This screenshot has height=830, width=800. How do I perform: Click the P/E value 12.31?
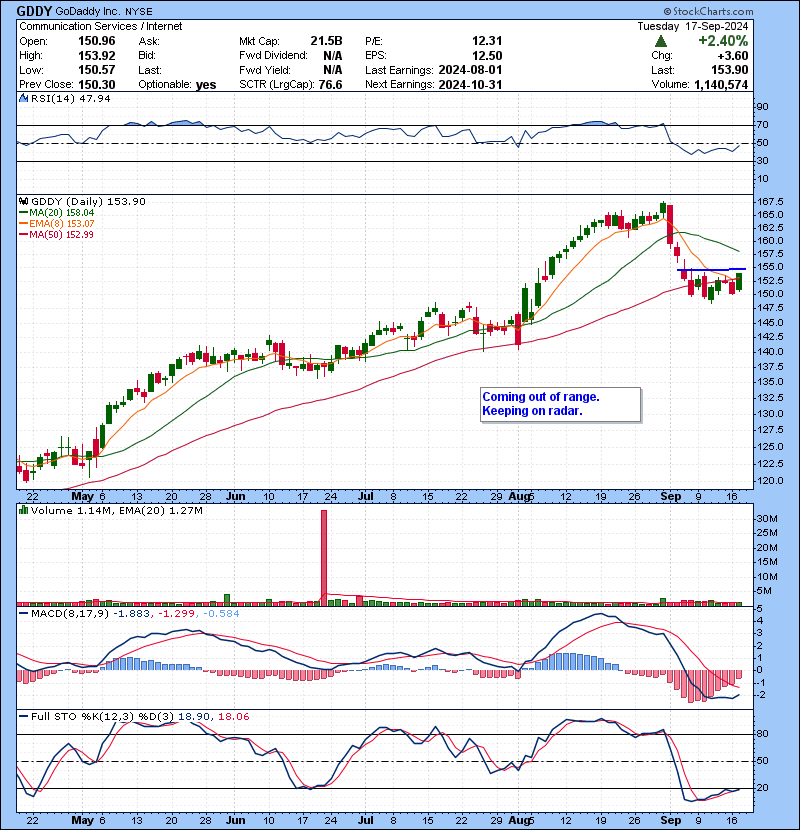487,41
